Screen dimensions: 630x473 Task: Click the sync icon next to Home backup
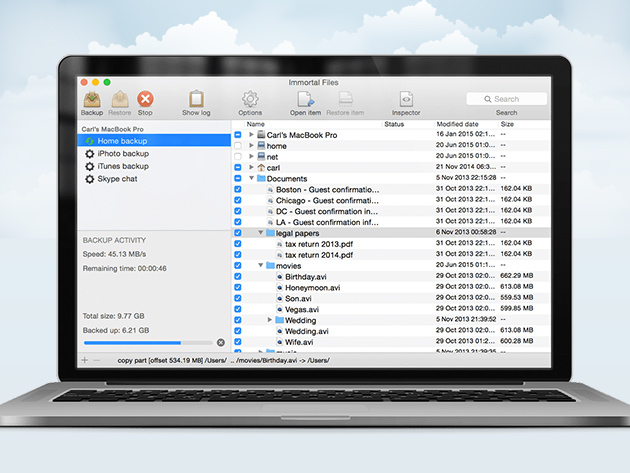pyautogui.click(x=90, y=141)
